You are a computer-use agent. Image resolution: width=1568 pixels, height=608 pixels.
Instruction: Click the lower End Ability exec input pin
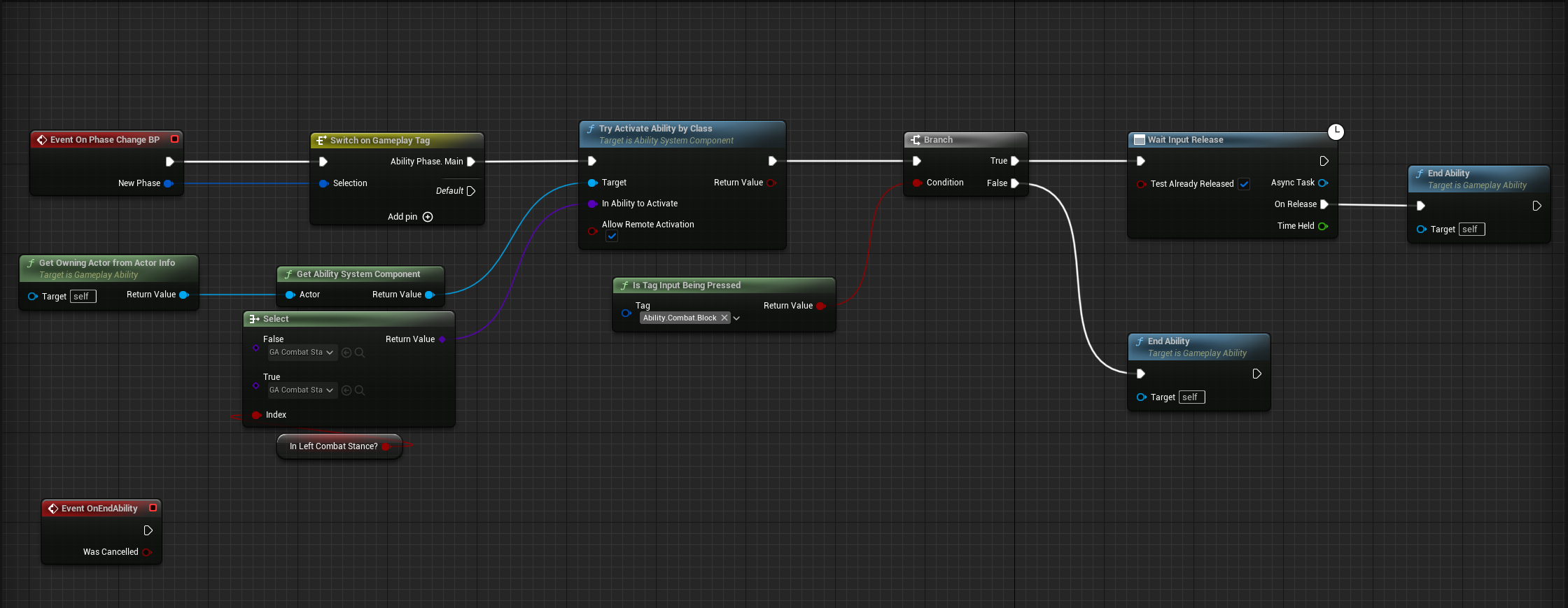[1141, 374]
